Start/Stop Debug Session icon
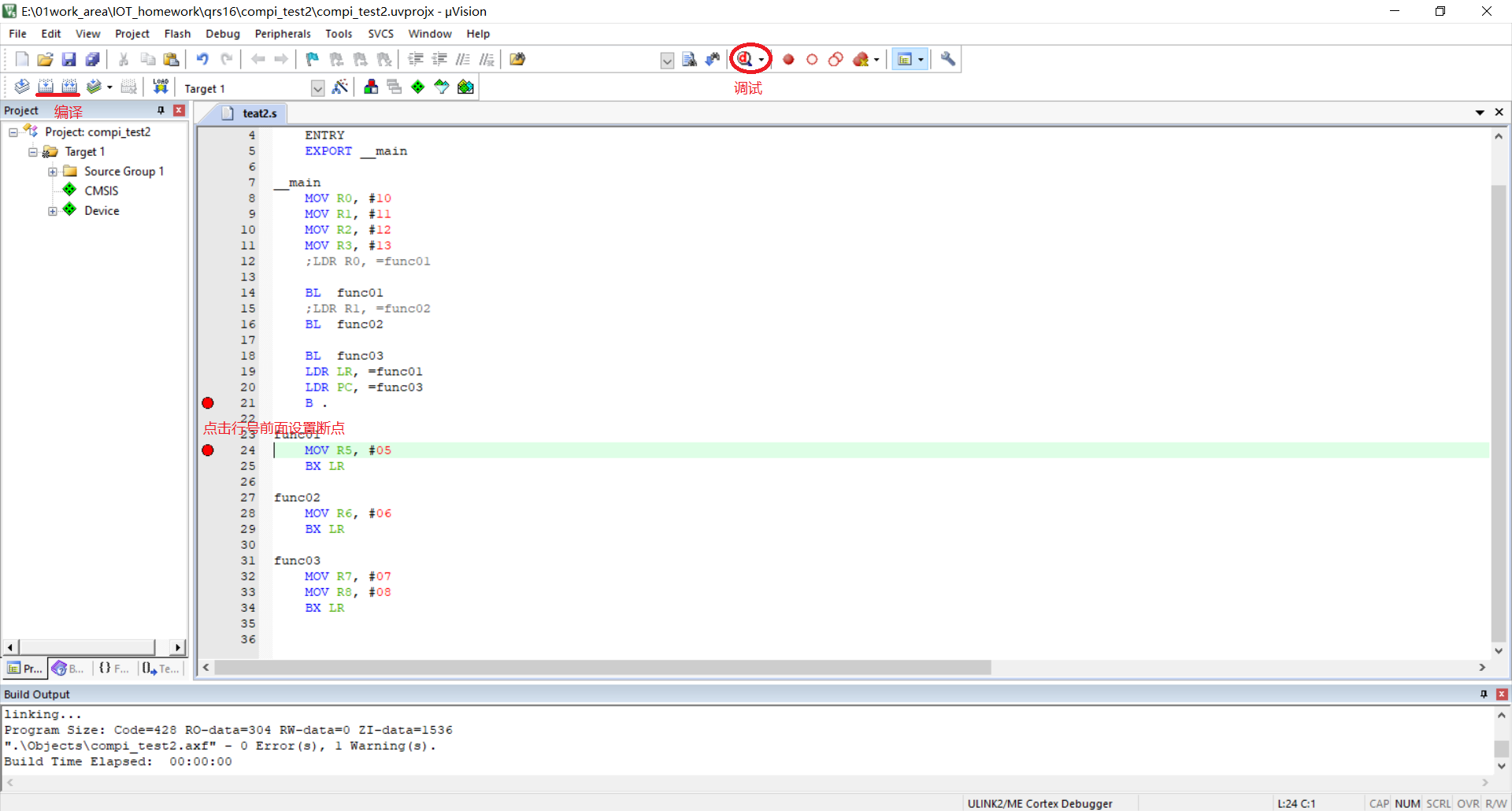Screen dimensions: 1512x811 point(745,59)
